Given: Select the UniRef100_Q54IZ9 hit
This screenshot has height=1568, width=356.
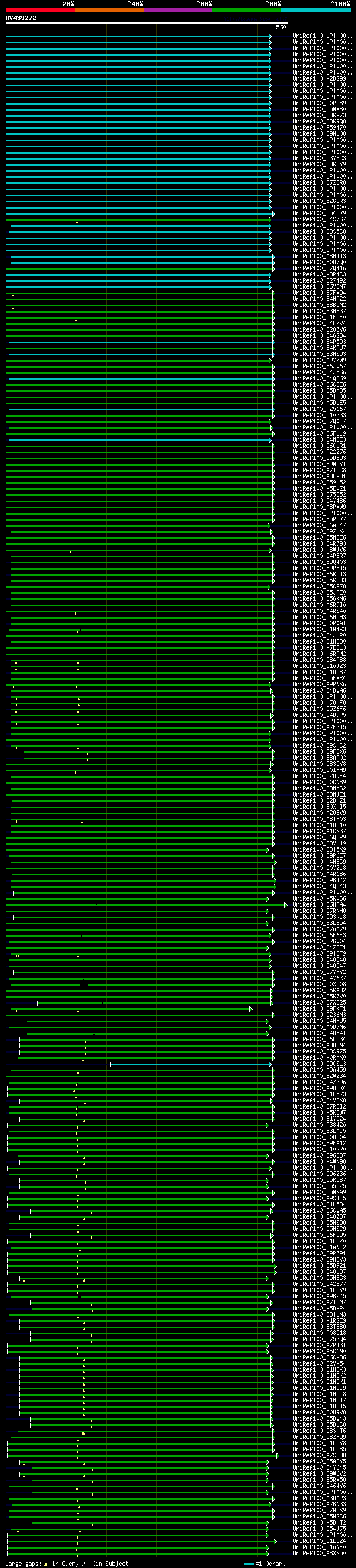Looking at the screenshot, I should [x=319, y=213].
